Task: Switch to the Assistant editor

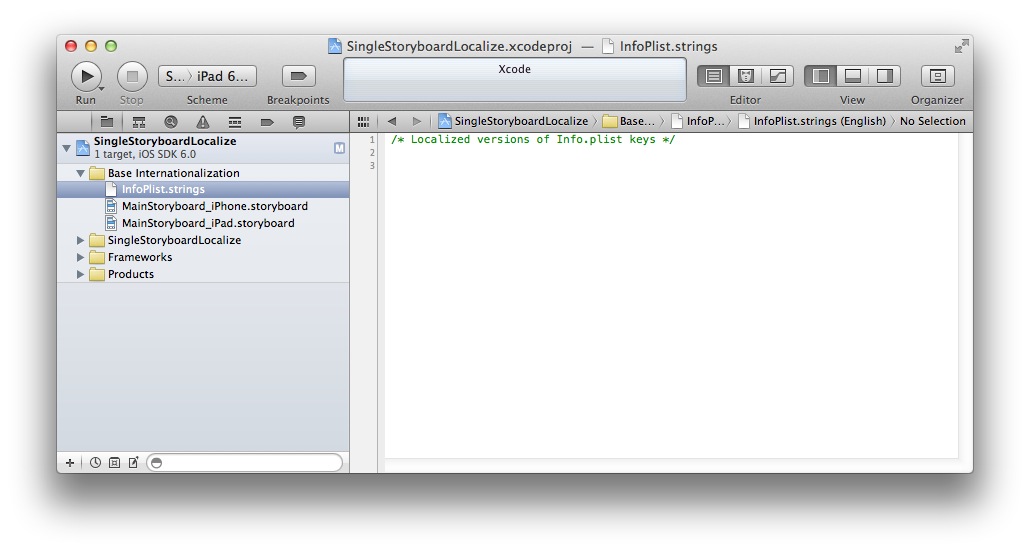Action: click(746, 76)
